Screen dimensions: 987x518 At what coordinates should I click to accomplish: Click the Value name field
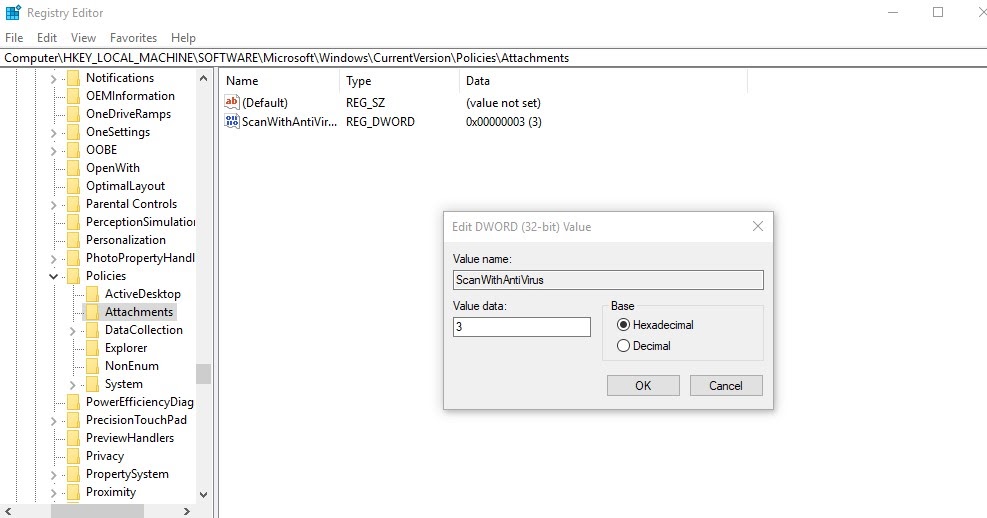[x=608, y=280]
